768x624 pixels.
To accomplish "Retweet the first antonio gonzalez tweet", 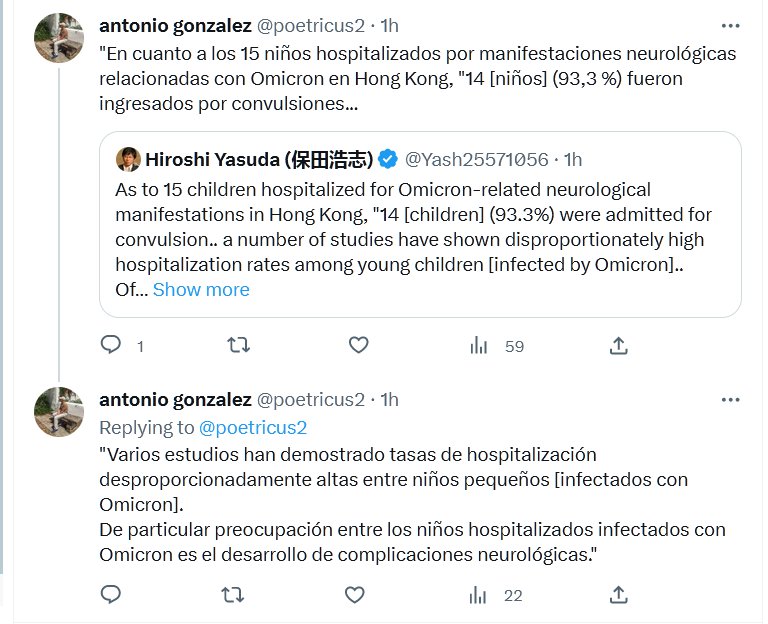I will click(x=238, y=346).
